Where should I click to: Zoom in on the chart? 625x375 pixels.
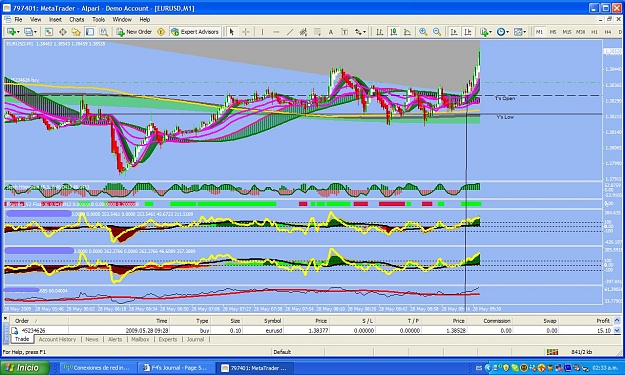coord(423,32)
